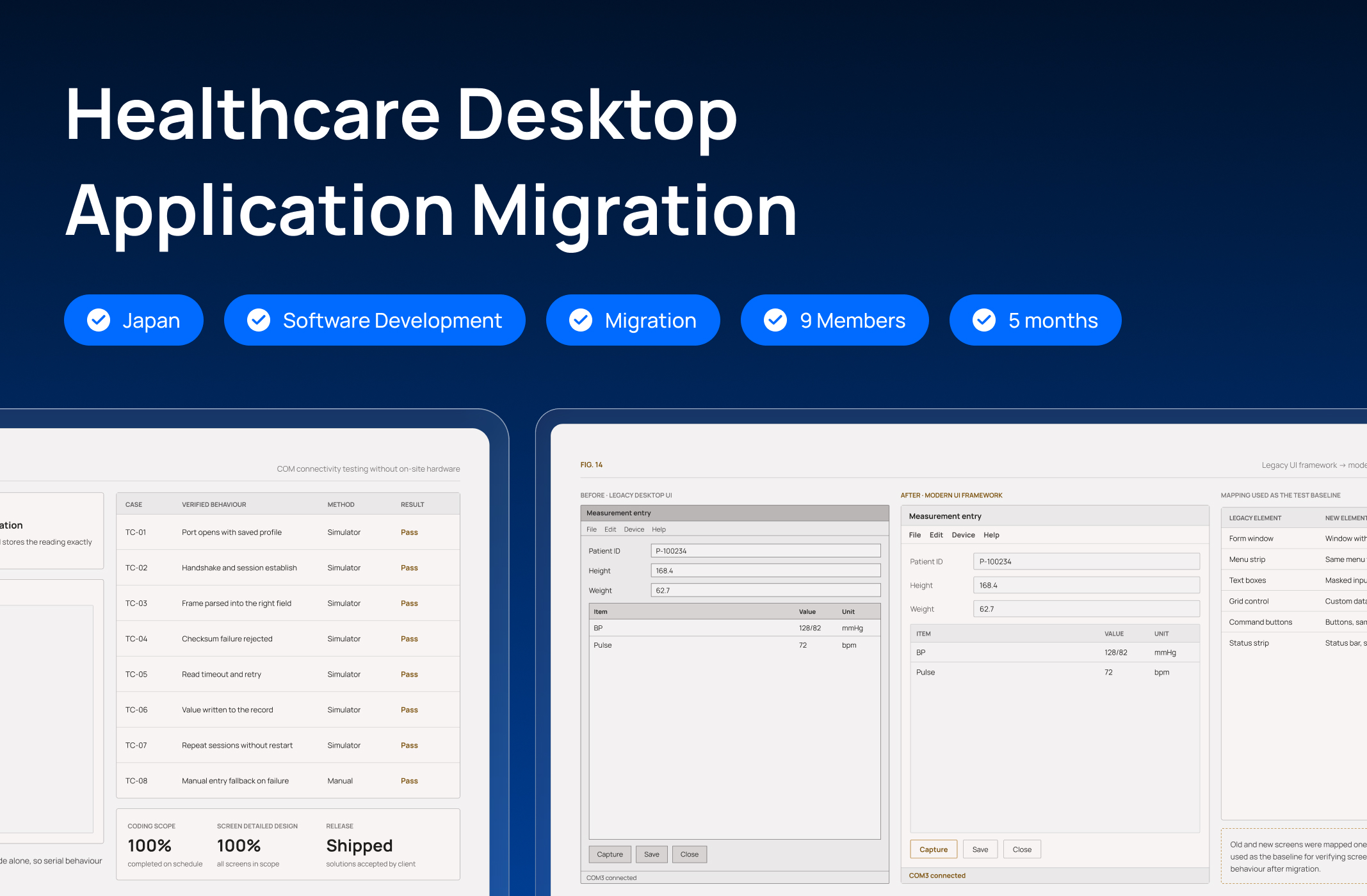Click the checkmark icon in 9 Members badge
Screen dimensions: 1367x896
775,320
